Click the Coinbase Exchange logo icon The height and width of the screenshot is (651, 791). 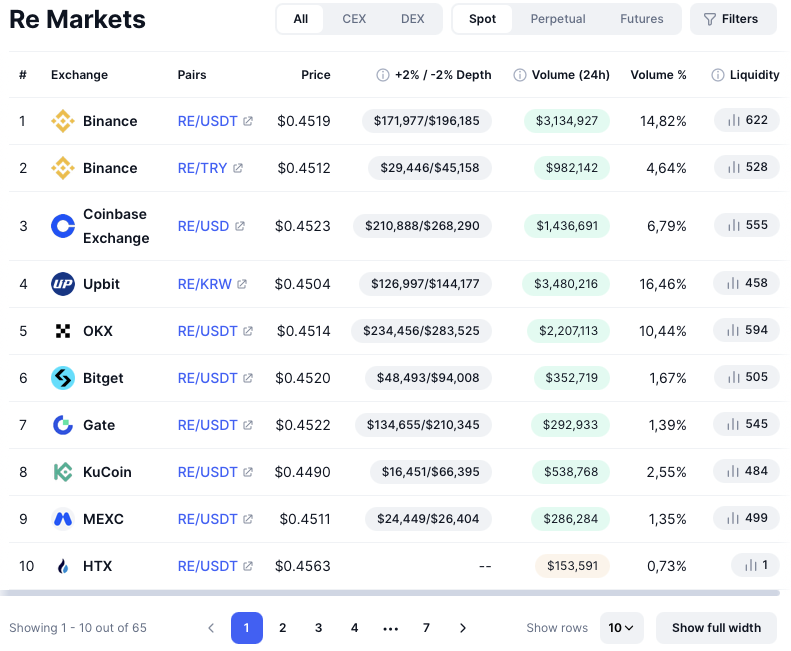pos(63,226)
